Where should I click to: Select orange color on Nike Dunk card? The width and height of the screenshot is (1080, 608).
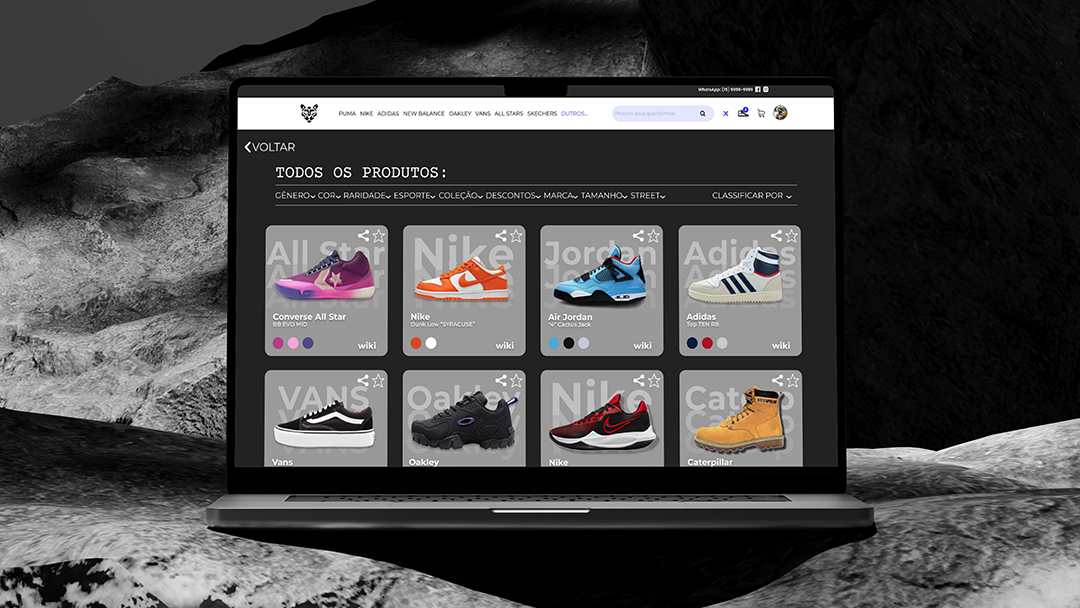point(416,343)
